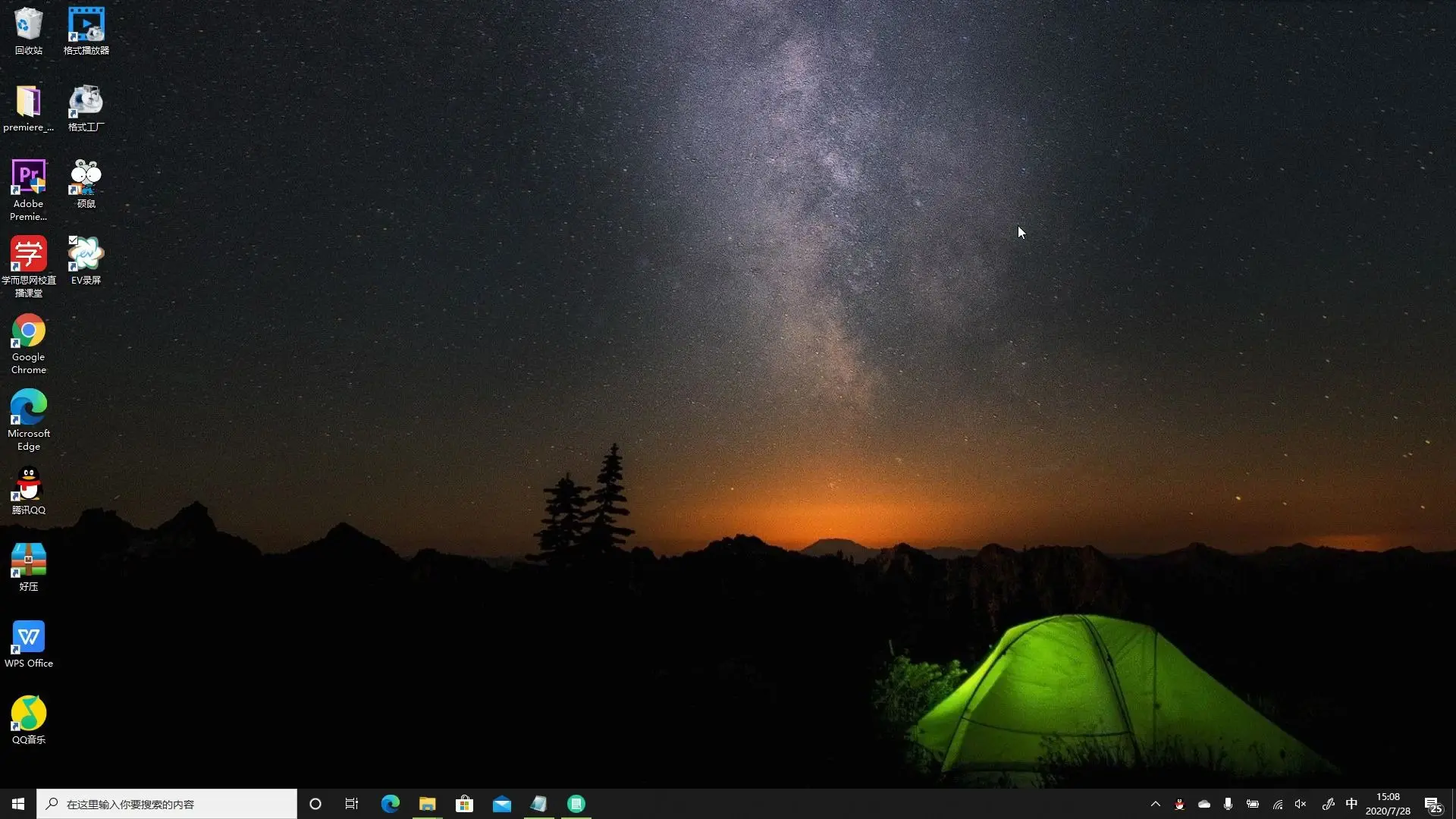This screenshot has height=819, width=1456.
Task: Switch to the green app on taskbar
Action: (576, 804)
